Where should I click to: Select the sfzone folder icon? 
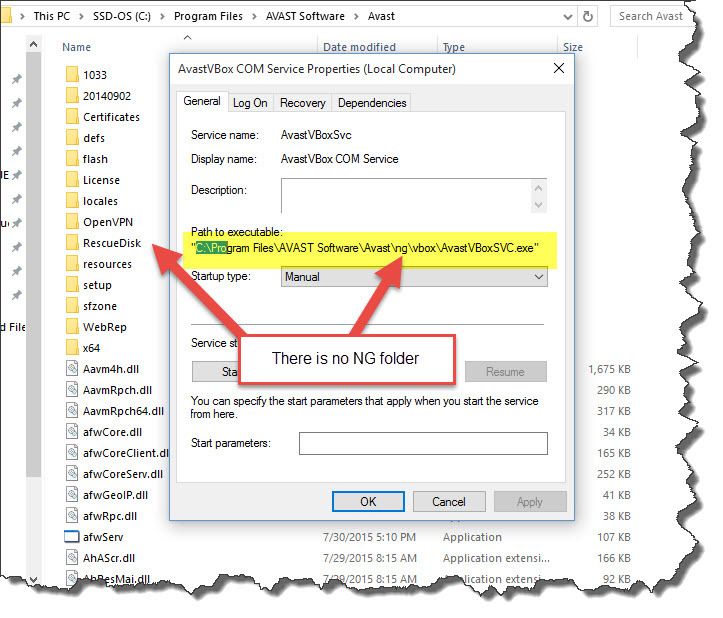click(x=72, y=306)
